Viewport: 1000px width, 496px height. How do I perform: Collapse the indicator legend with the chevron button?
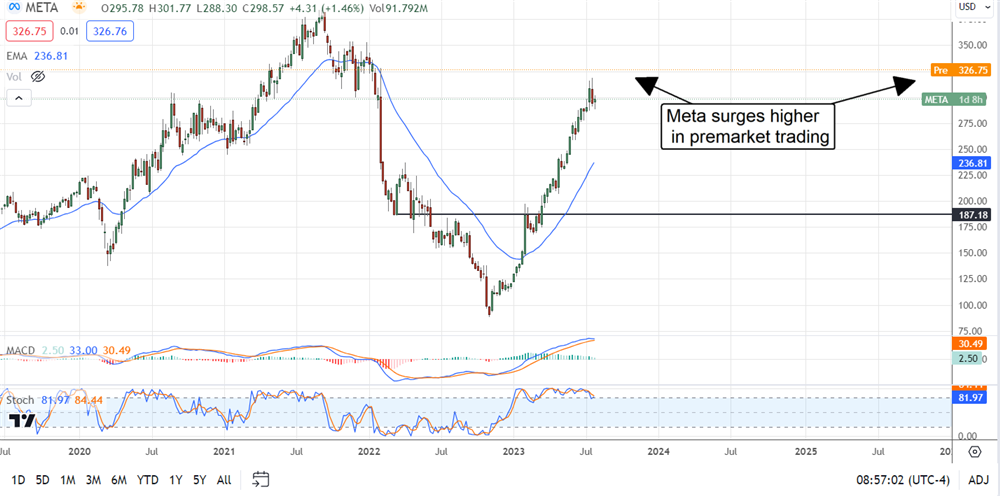pyautogui.click(x=18, y=98)
